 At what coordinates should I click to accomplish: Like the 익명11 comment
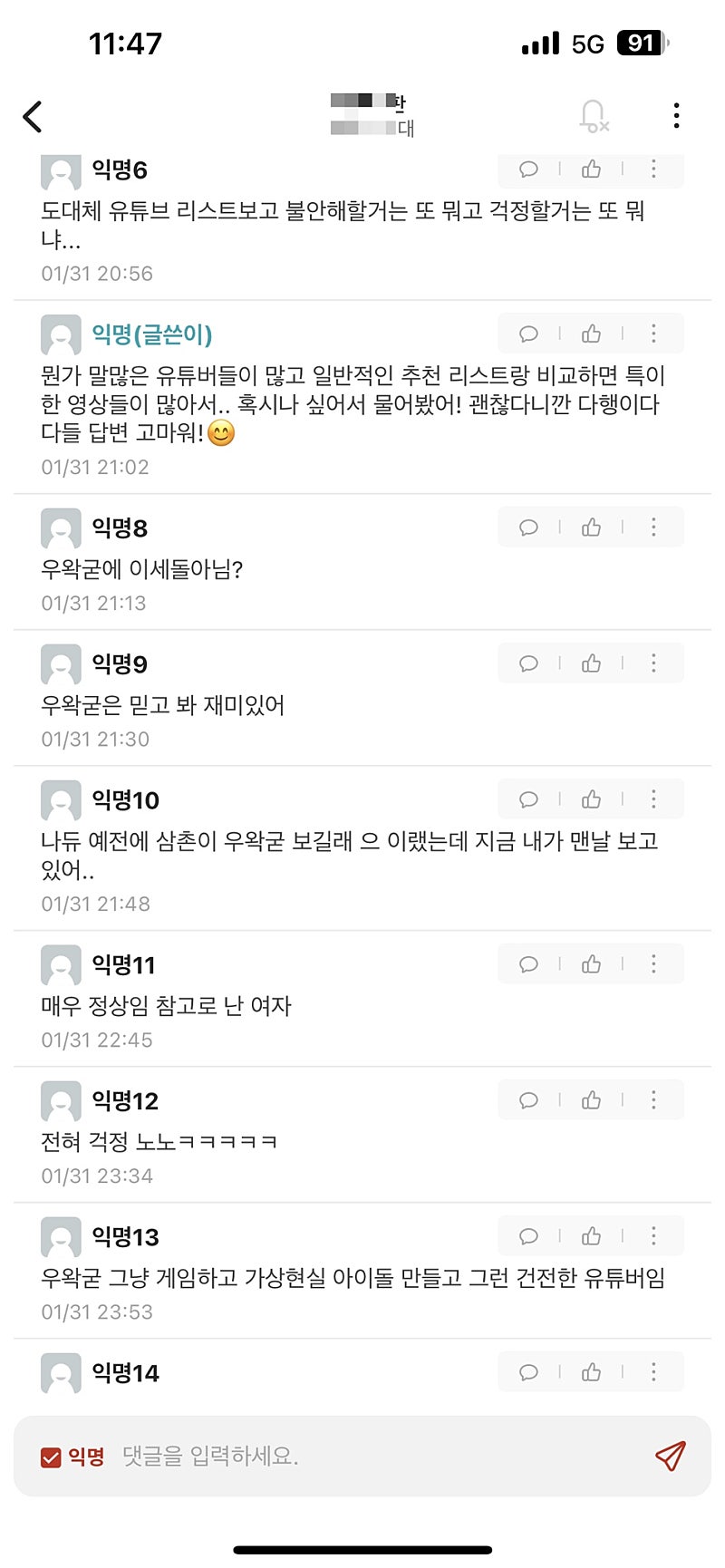pos(592,964)
